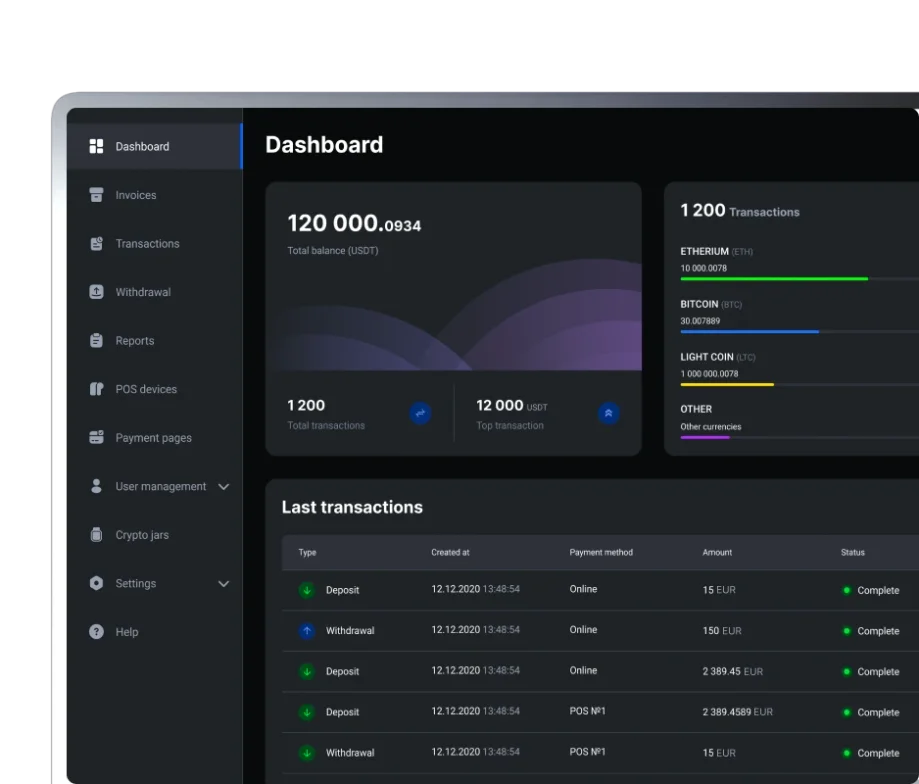Click the Etherium green progress bar
Viewport: 919px width, 784px height.
(x=774, y=279)
